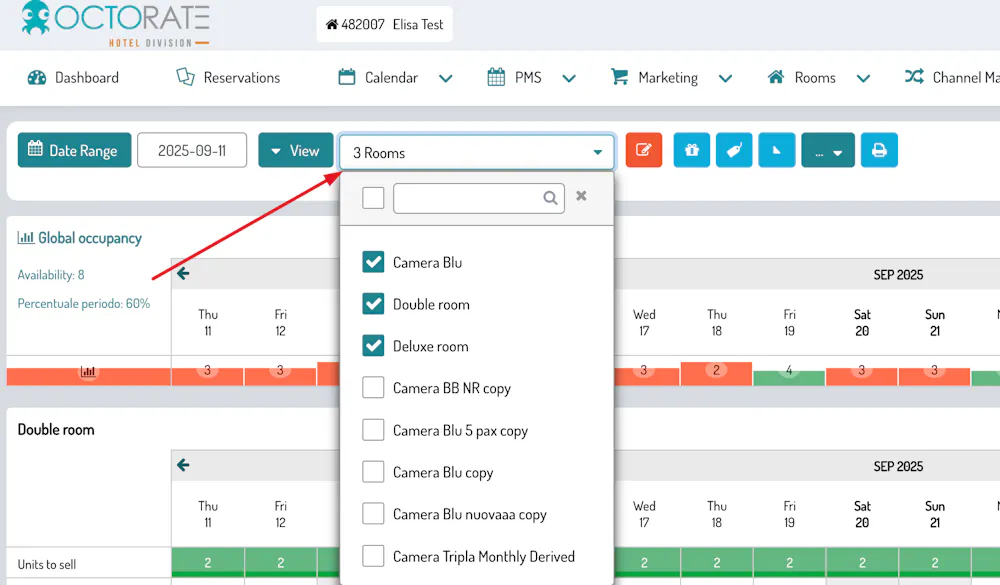The height and width of the screenshot is (585, 1000).
Task: Check Camera Tripla Monthly Derived
Action: coord(373,556)
